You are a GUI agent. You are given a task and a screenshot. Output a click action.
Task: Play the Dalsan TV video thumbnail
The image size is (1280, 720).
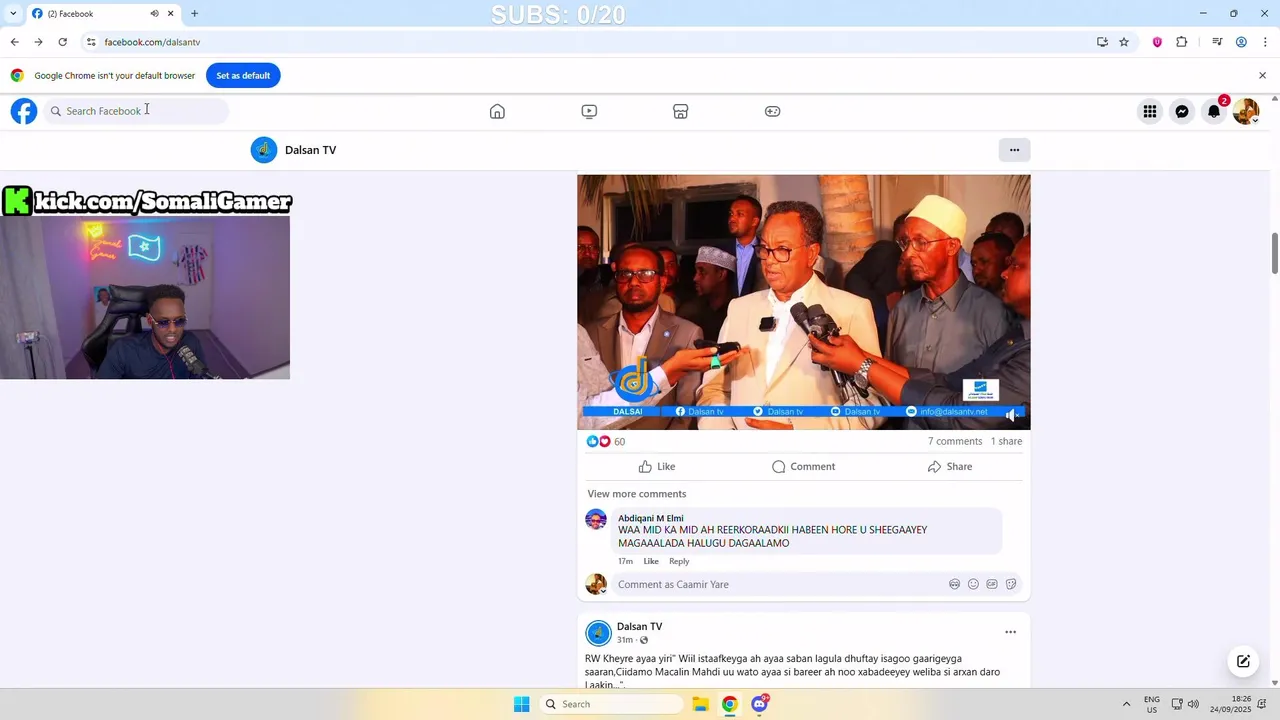pos(804,302)
